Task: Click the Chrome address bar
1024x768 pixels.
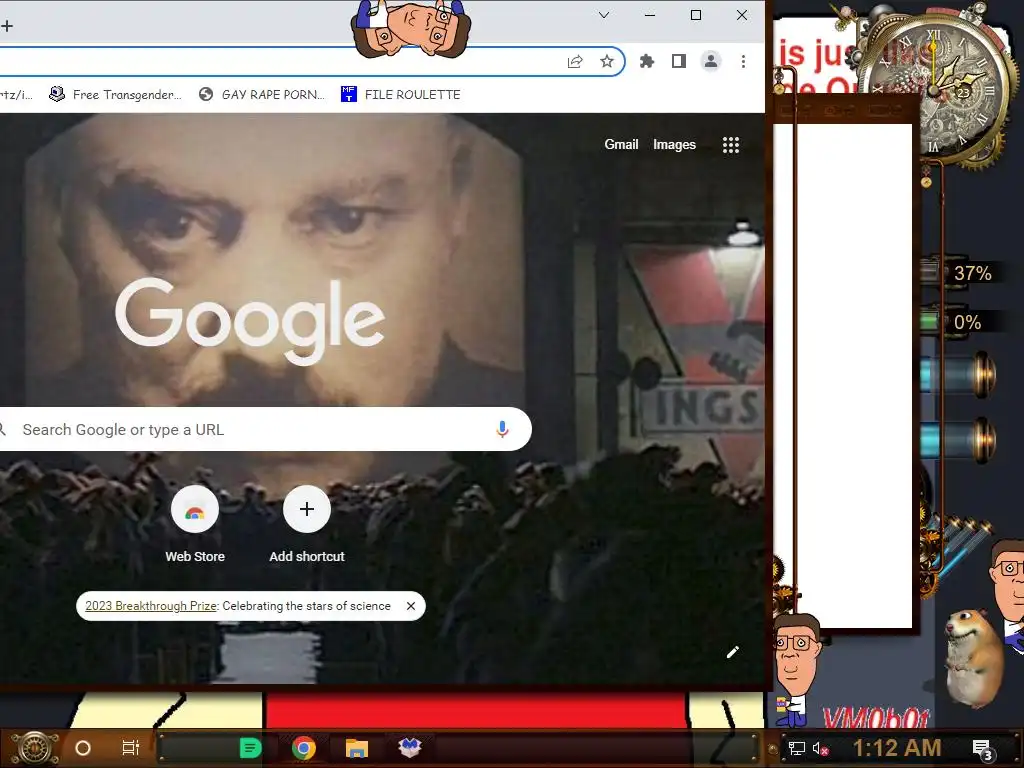Action: pos(281,61)
